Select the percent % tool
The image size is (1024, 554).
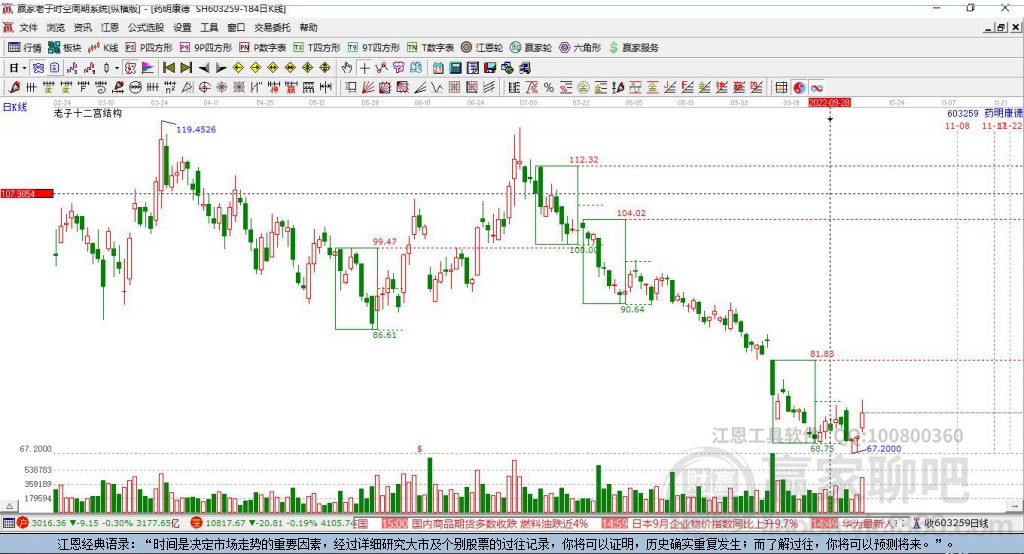click(549, 88)
